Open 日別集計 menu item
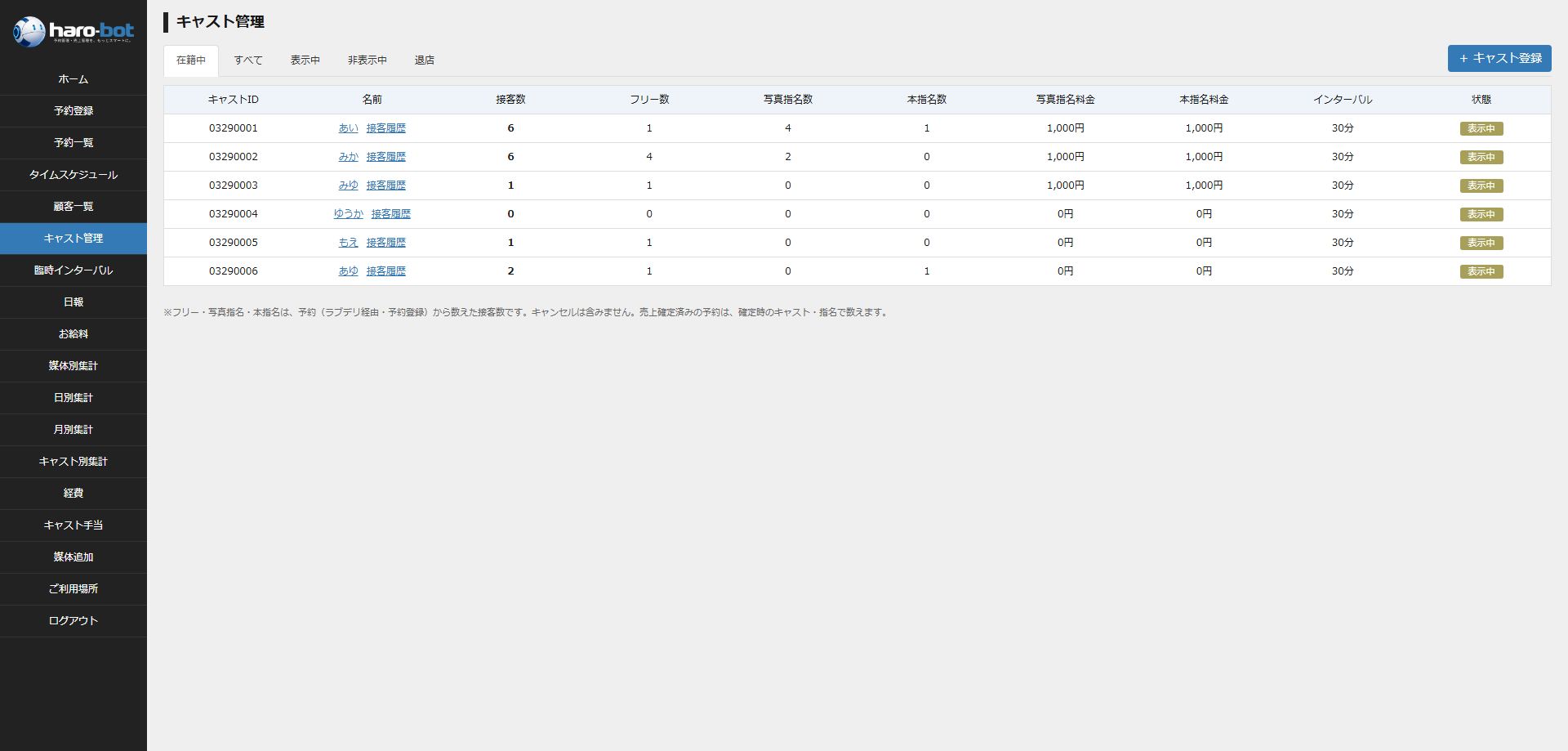 (x=73, y=398)
